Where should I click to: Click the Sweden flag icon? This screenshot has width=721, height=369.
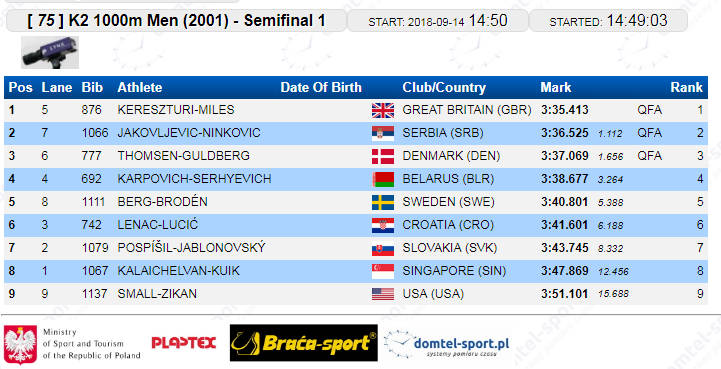point(383,202)
